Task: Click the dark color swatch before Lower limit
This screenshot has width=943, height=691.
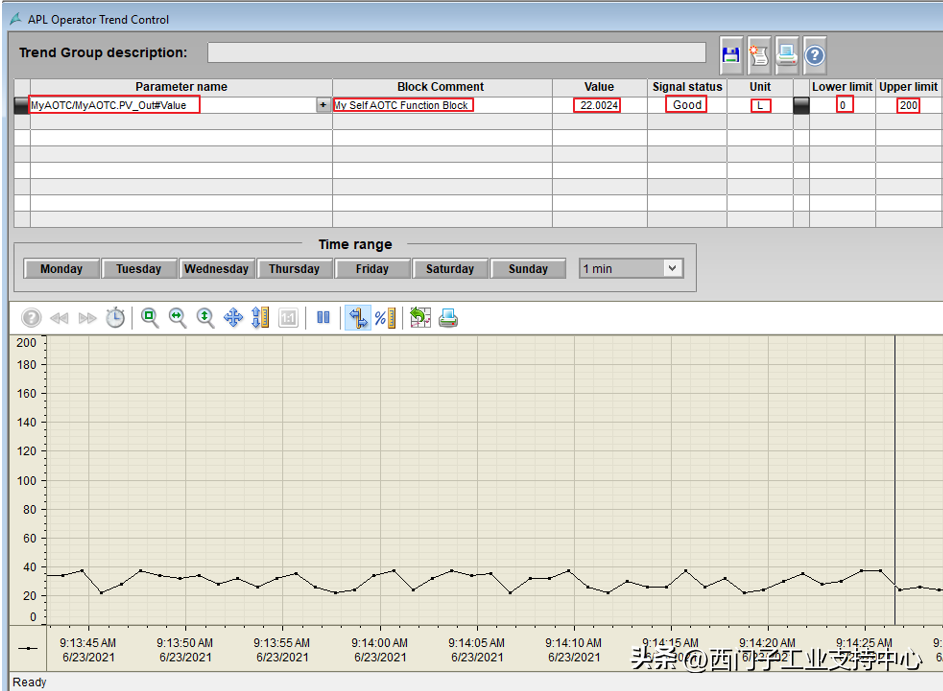Action: [800, 105]
